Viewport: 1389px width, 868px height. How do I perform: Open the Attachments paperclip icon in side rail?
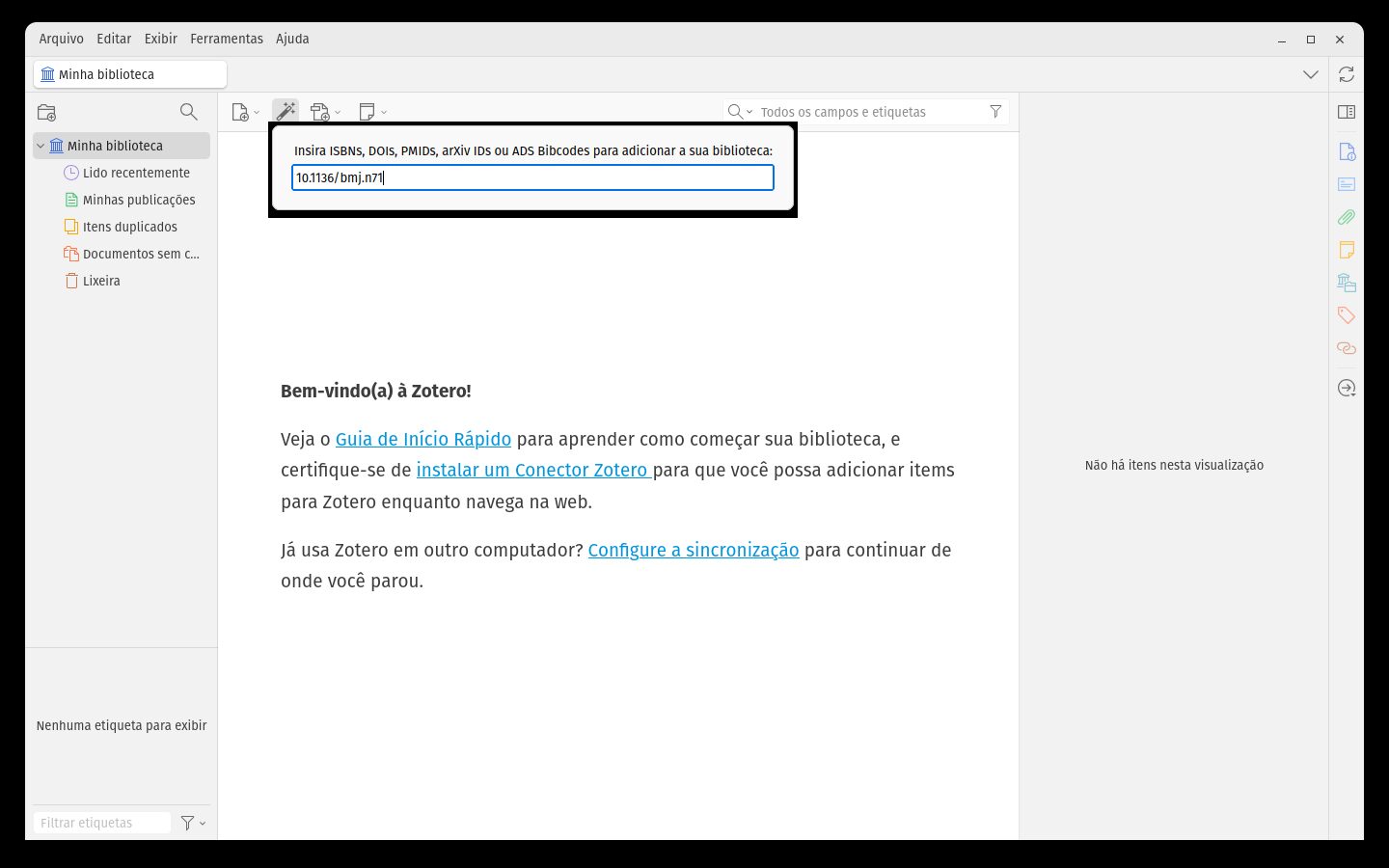(x=1347, y=217)
